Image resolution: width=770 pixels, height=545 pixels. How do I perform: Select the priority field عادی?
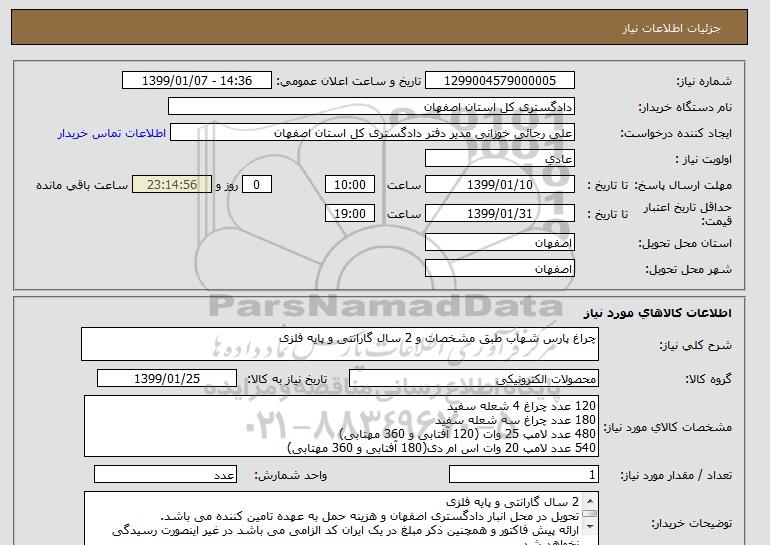(499, 159)
